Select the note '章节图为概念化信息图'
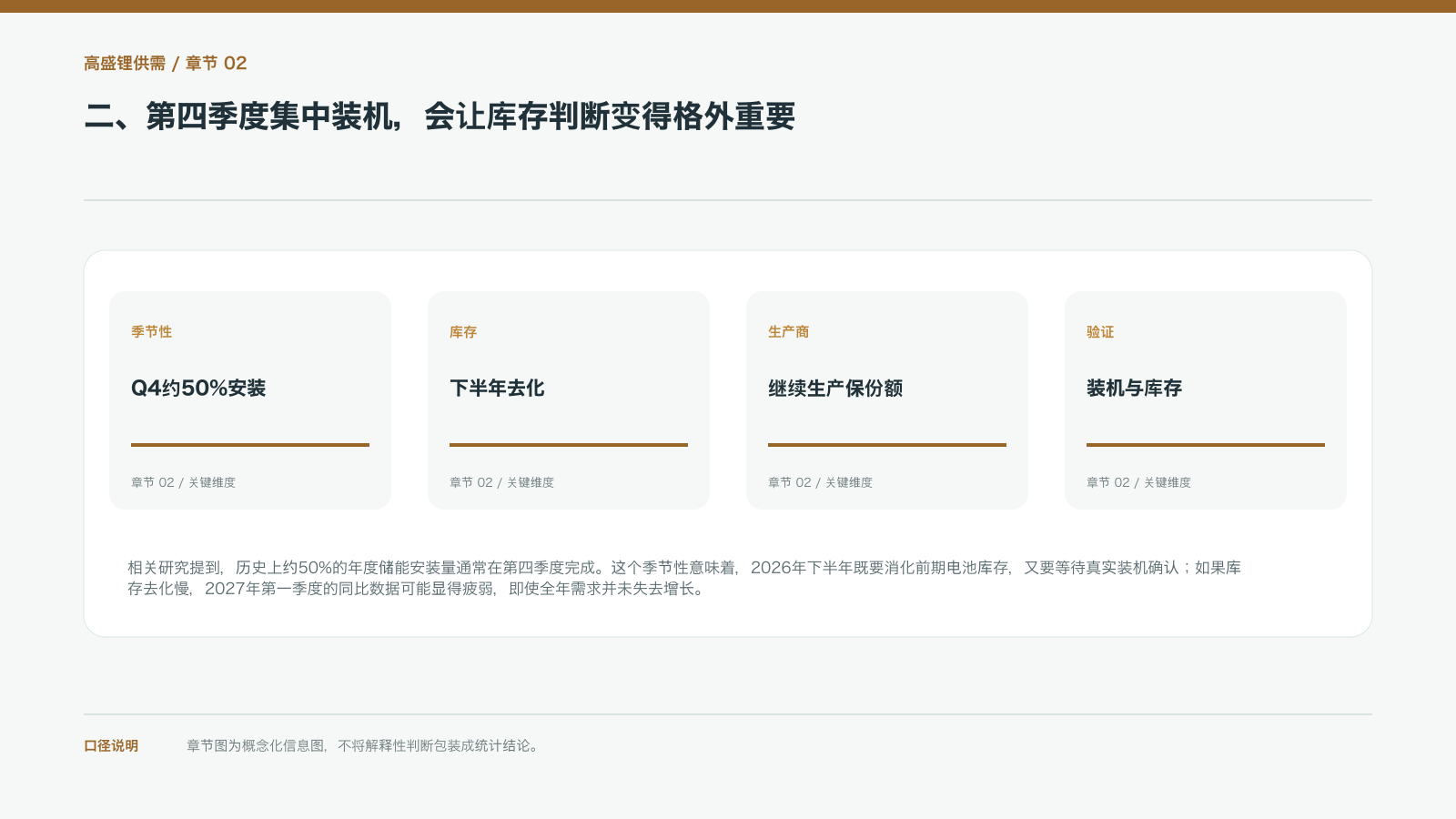1456x819 pixels. (364, 746)
